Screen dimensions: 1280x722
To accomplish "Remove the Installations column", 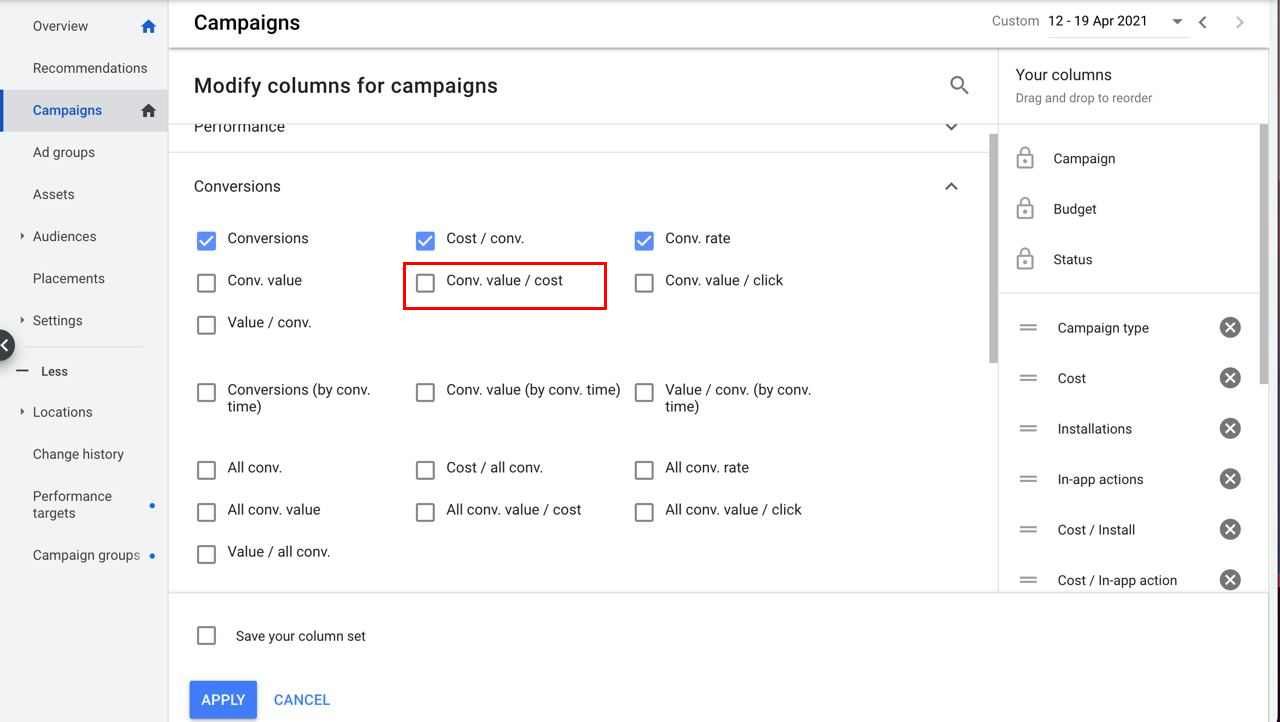I will 1230,429.
